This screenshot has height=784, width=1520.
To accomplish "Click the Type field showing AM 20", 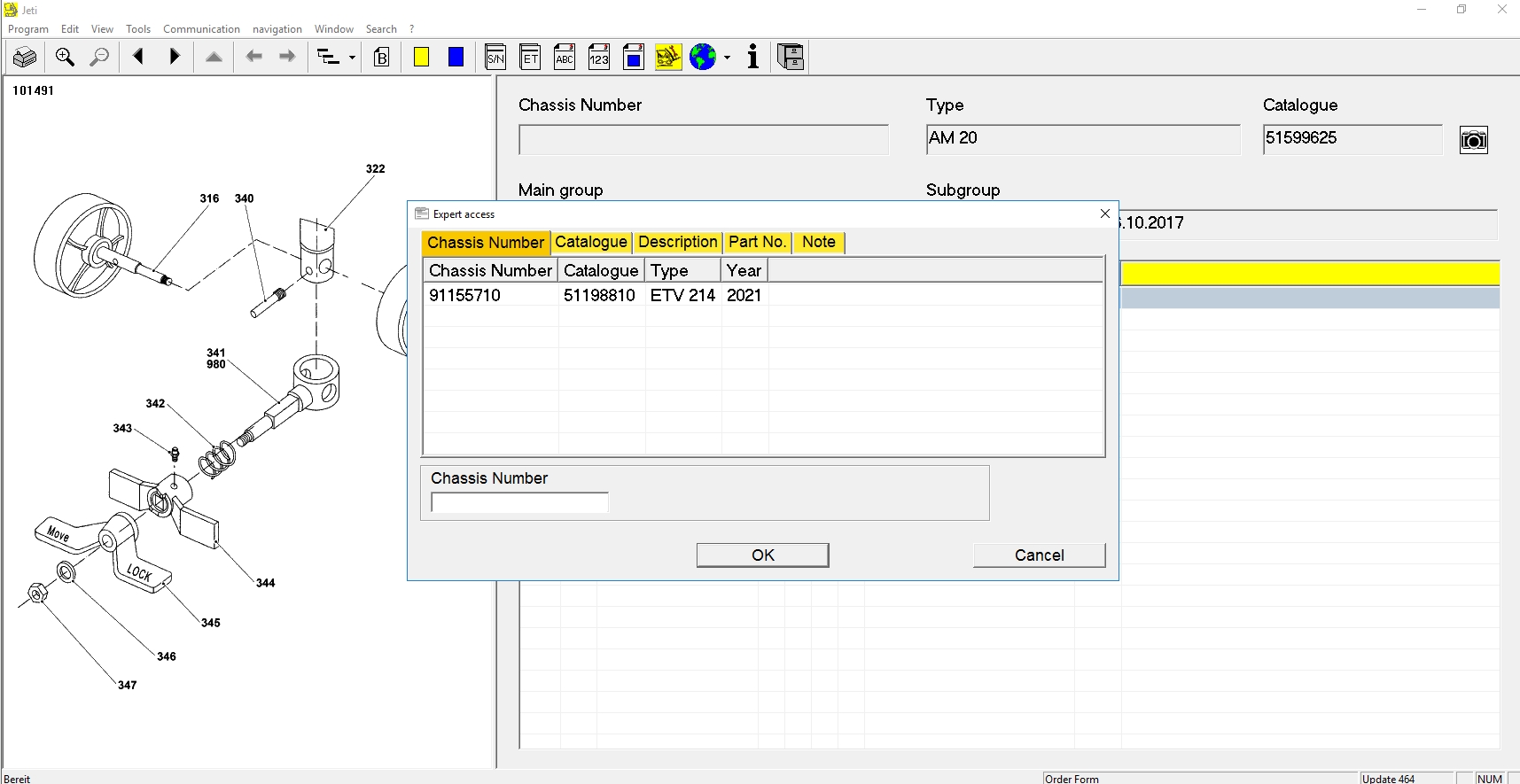I will pyautogui.click(x=1083, y=140).
